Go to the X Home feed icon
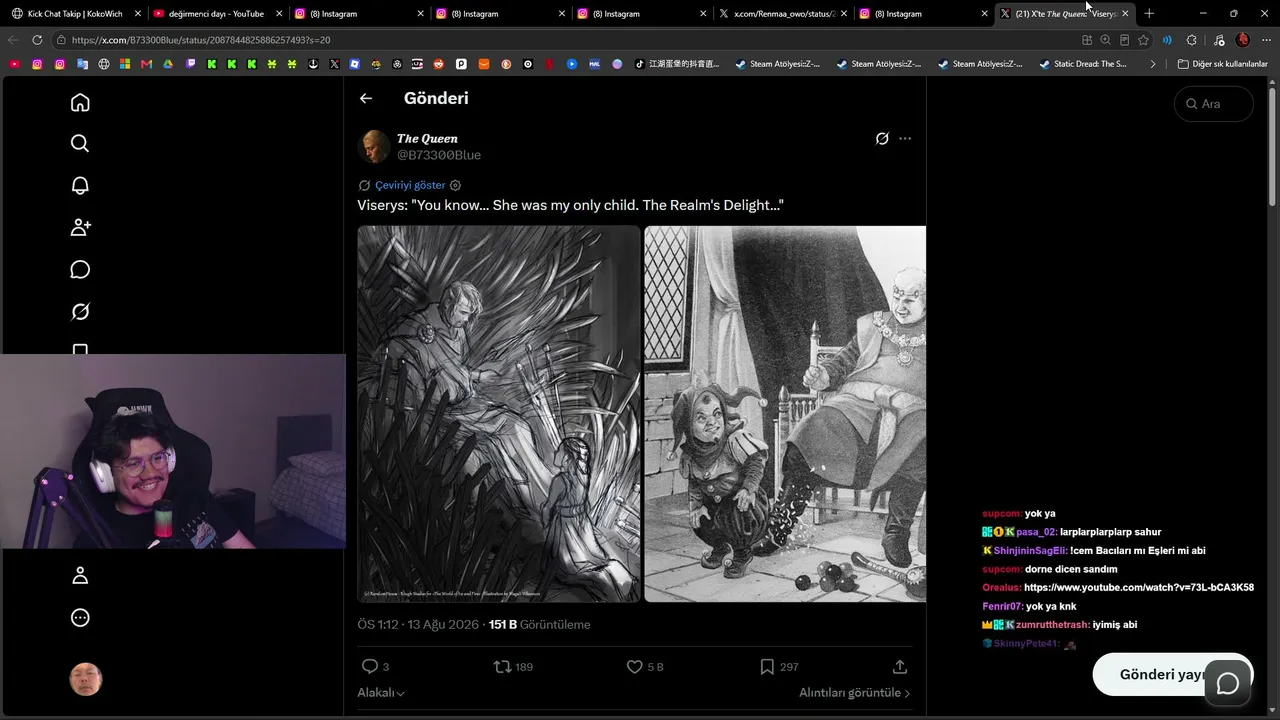Viewport: 1280px width, 720px height. click(80, 103)
